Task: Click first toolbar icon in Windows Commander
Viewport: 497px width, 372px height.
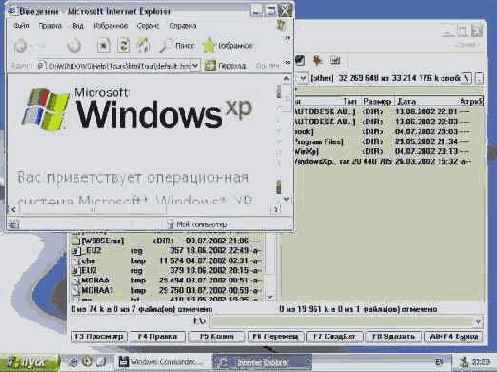Action: pyautogui.click(x=300, y=60)
